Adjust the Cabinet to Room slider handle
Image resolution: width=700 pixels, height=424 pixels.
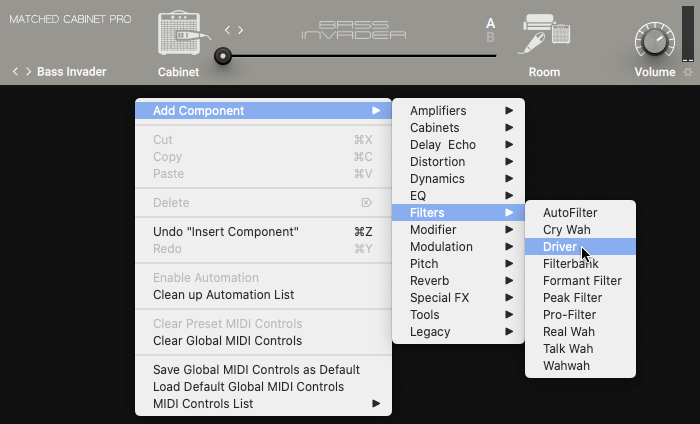point(223,56)
